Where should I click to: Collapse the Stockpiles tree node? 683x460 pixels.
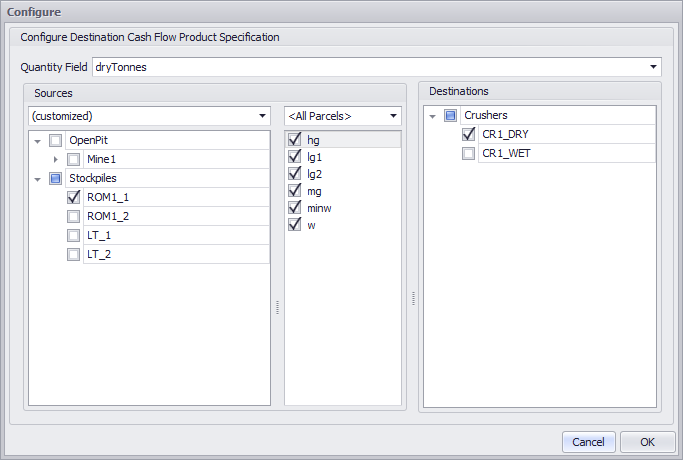(37, 178)
